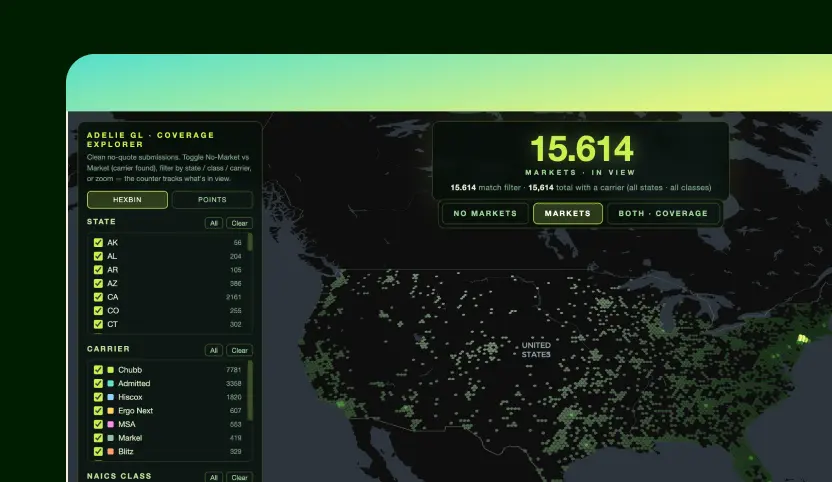Click the Hiscox blue color swatch
Image resolution: width=832 pixels, height=482 pixels.
(x=111, y=397)
